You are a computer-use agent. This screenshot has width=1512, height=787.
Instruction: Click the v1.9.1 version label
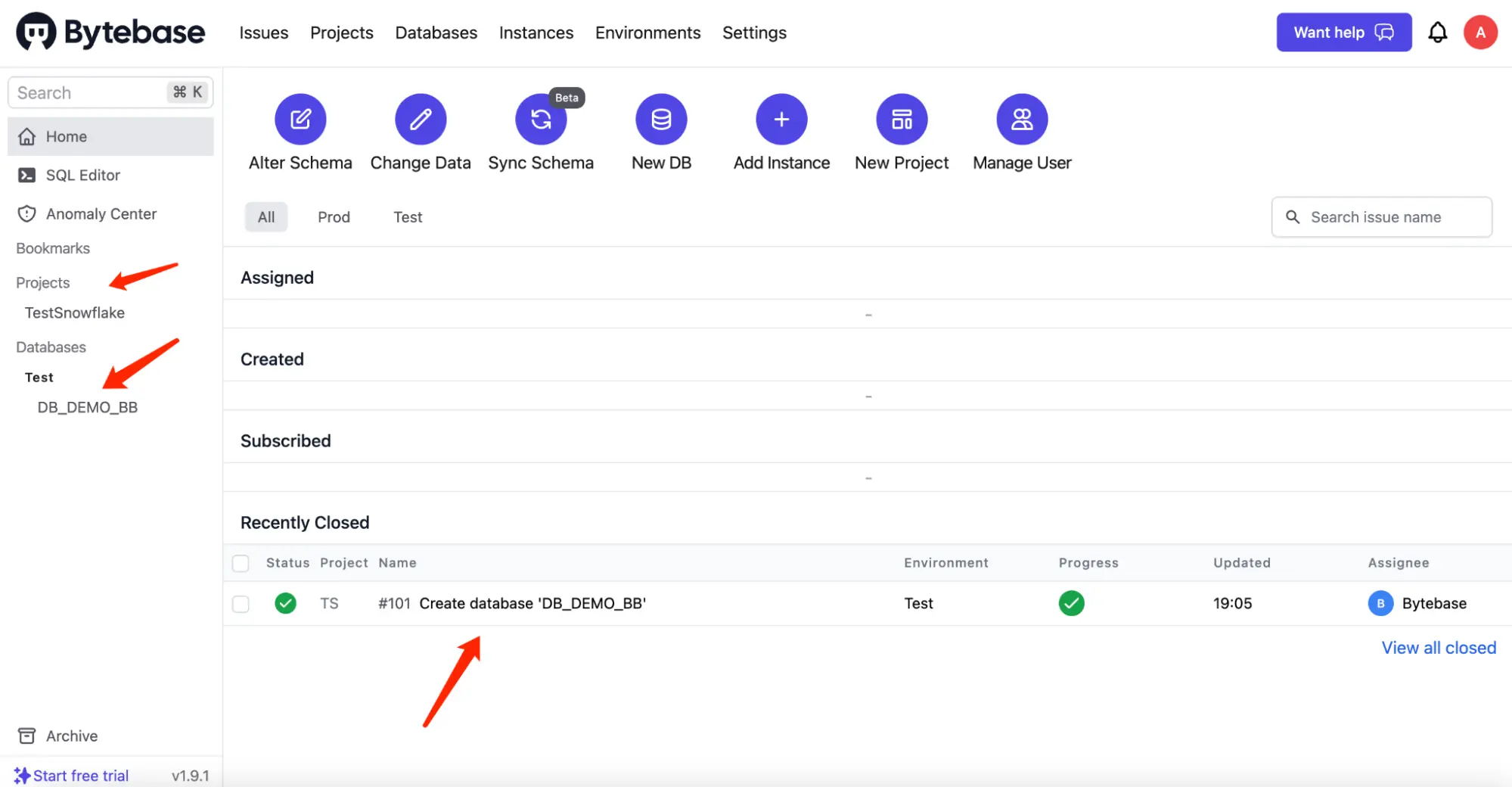(190, 776)
